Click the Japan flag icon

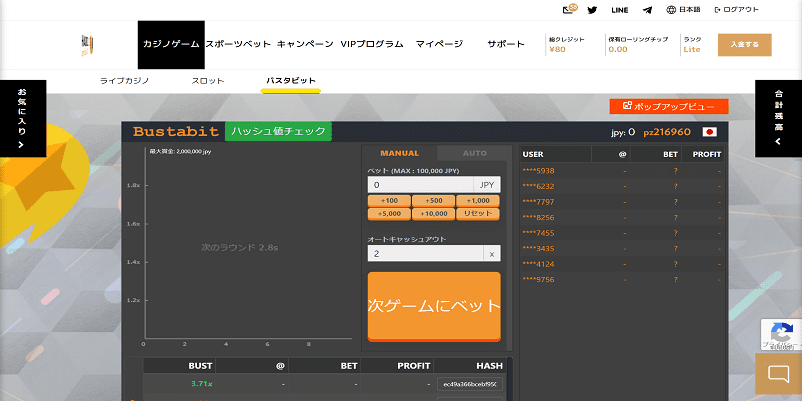coord(709,132)
